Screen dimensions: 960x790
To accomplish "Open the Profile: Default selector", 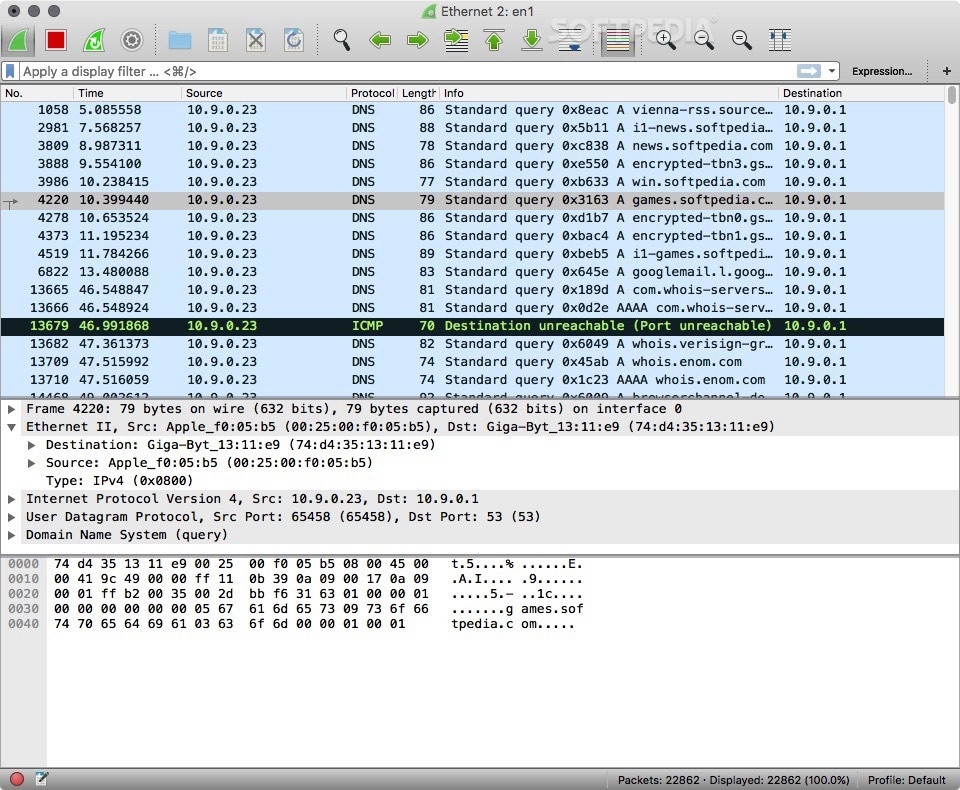I will click(x=906, y=779).
